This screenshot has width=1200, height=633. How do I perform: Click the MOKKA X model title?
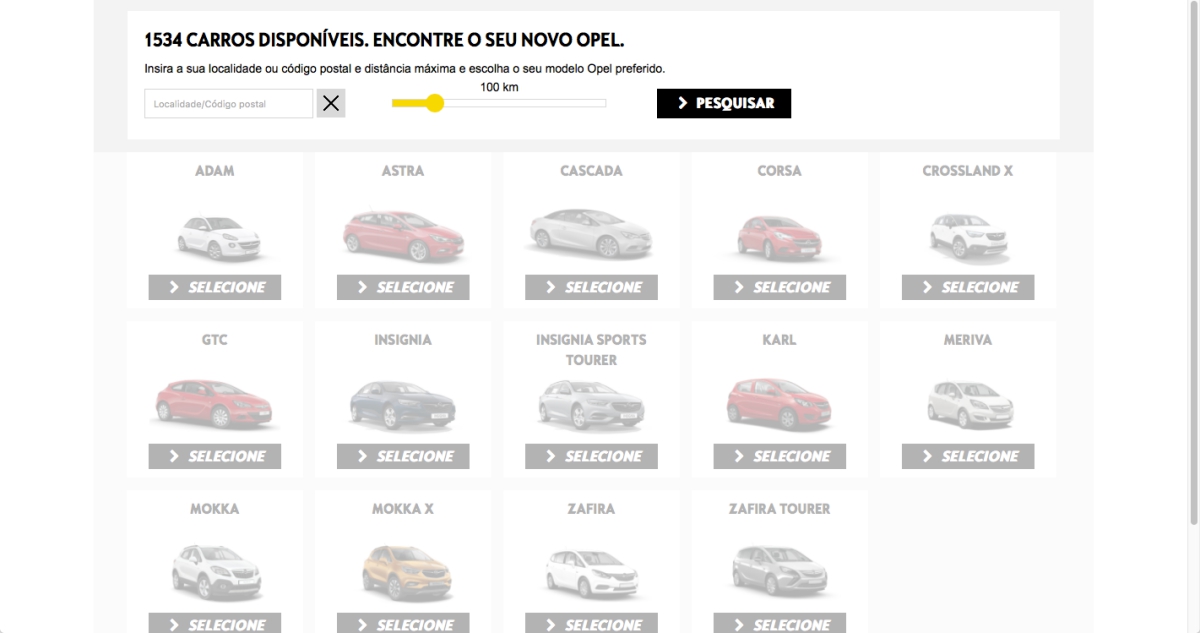[403, 509]
